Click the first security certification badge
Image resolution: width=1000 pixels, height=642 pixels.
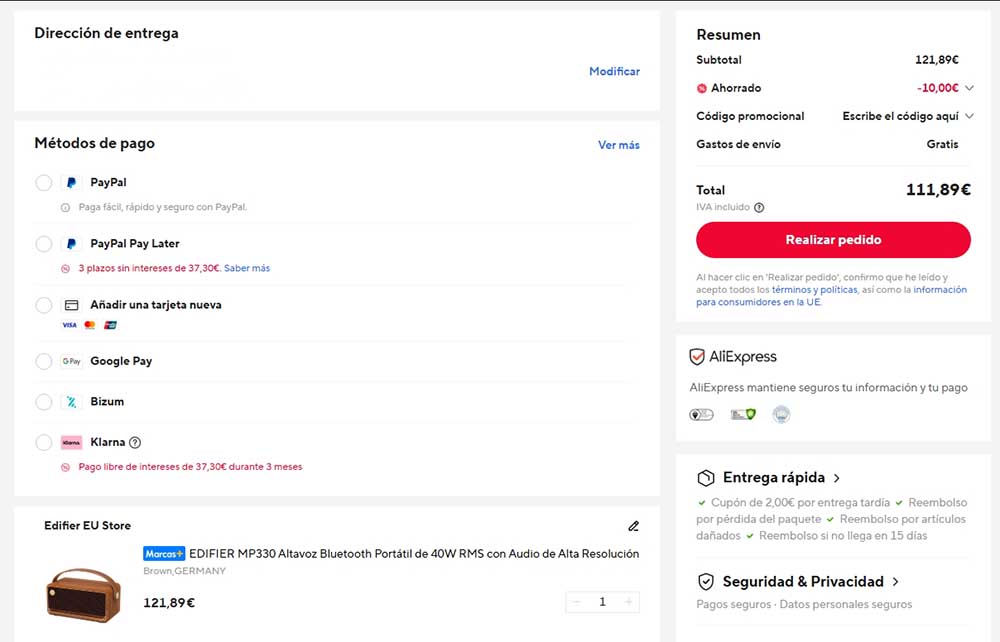click(702, 415)
